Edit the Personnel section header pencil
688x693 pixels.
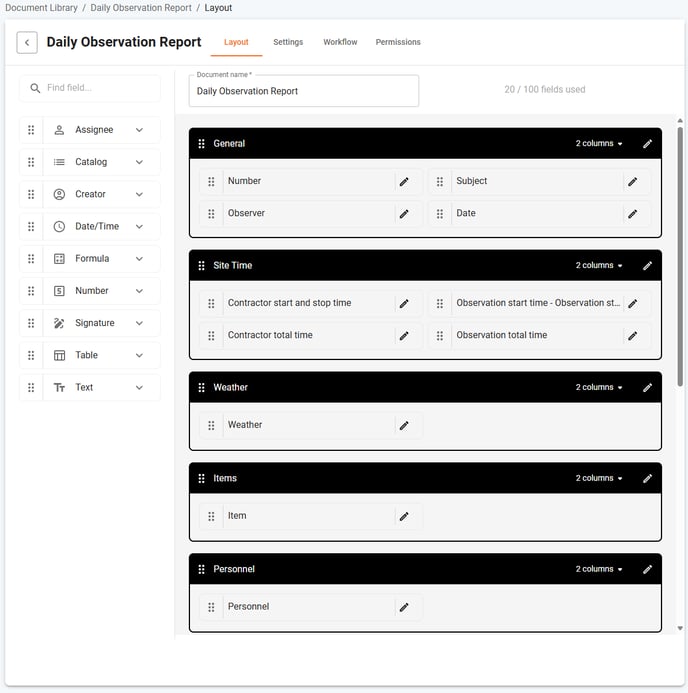point(647,569)
